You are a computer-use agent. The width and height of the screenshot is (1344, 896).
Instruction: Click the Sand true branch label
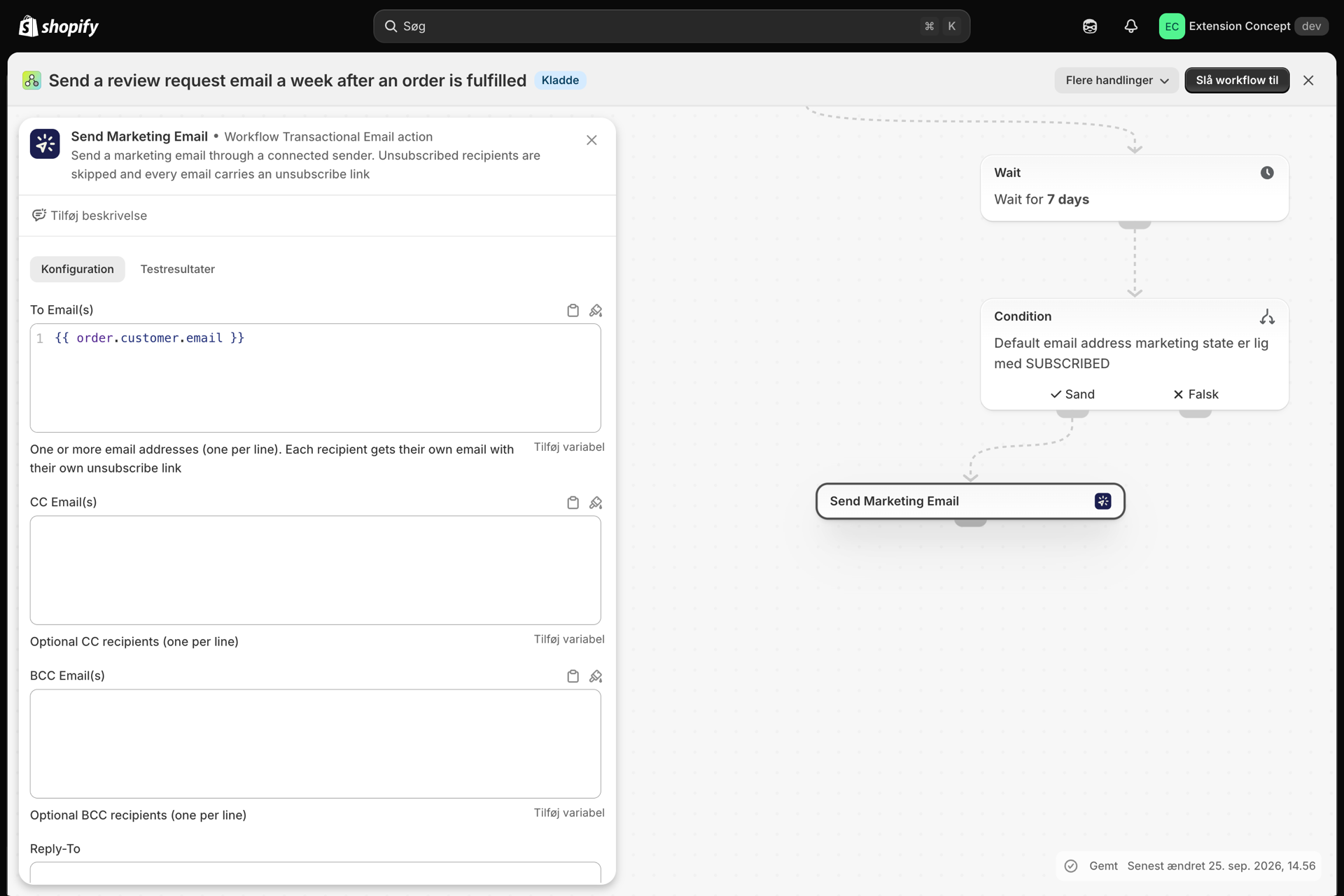(1072, 395)
